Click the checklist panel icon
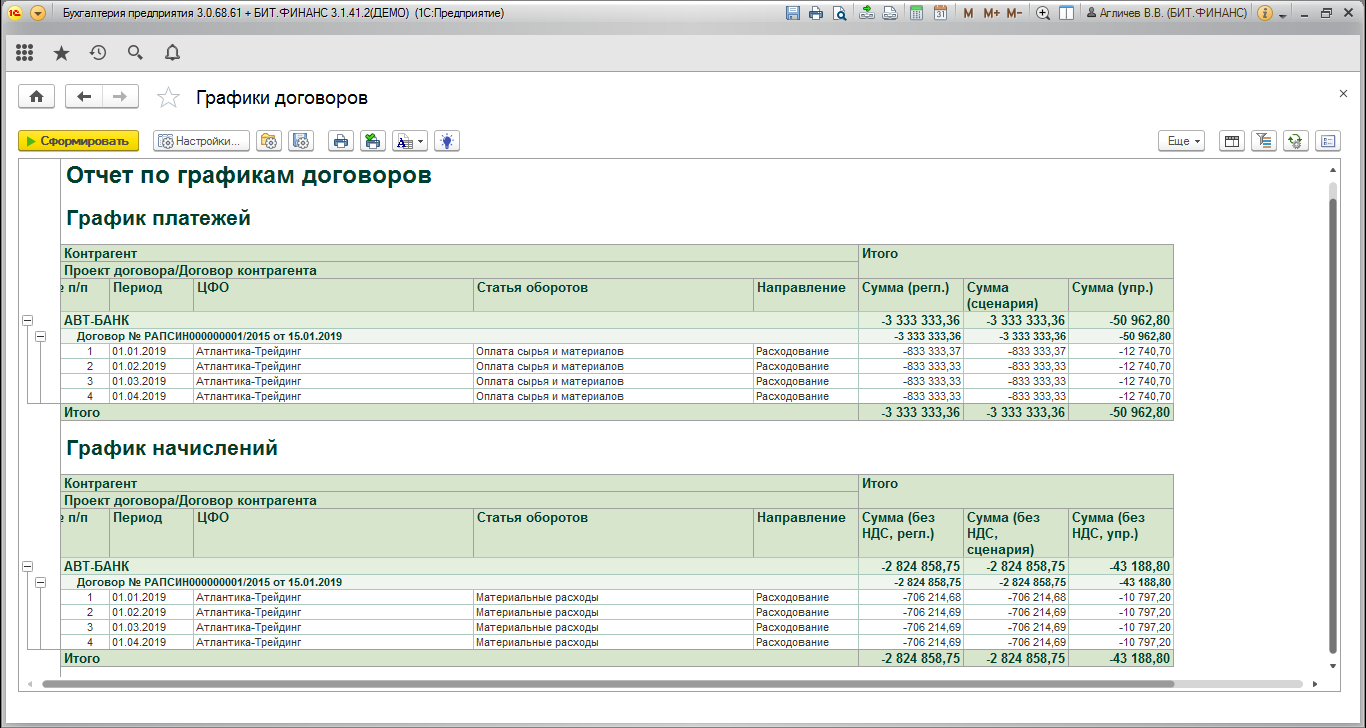Image resolution: width=1366 pixels, height=728 pixels. [x=1328, y=141]
